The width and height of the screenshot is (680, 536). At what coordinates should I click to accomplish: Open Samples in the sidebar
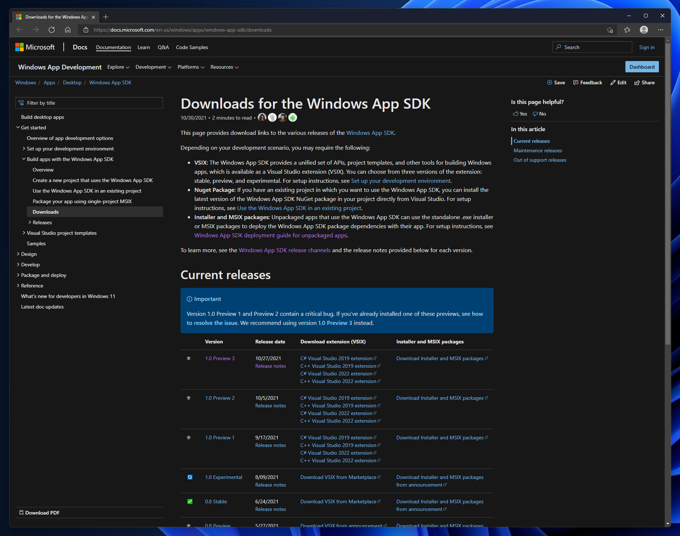36,243
